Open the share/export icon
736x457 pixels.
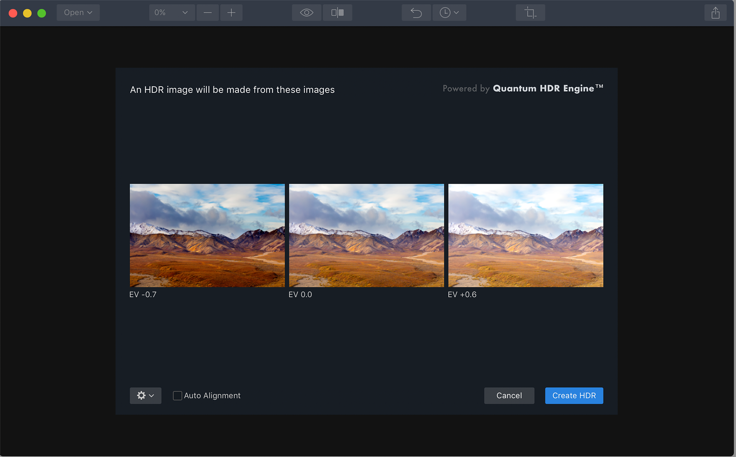point(715,13)
